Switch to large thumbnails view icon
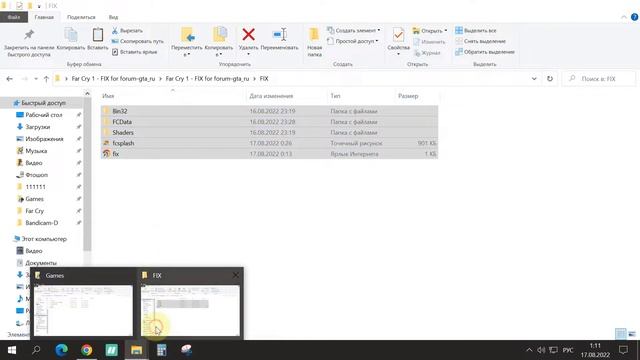Viewport: 640px width, 360px height. [632, 334]
